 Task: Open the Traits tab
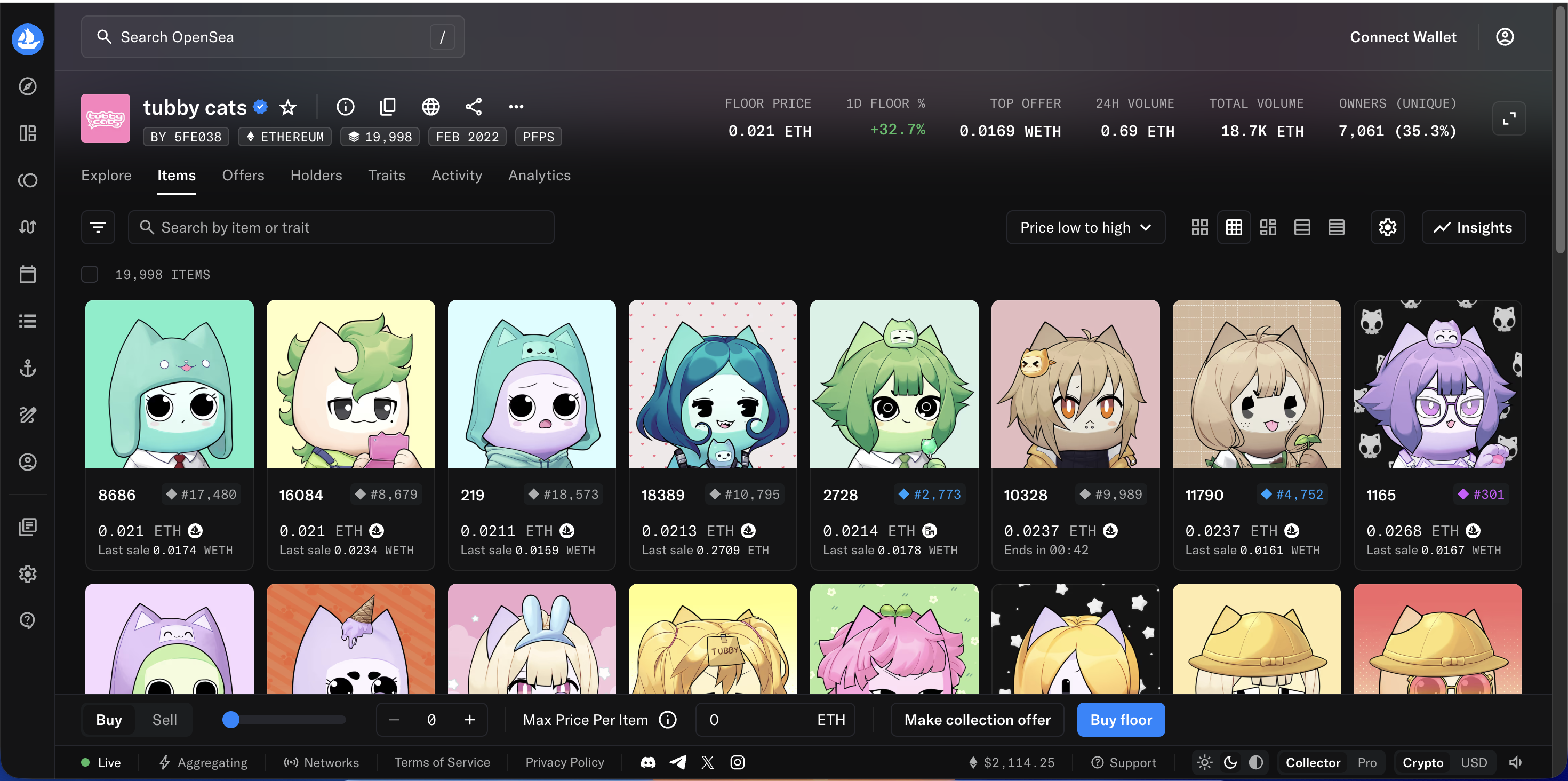pyautogui.click(x=387, y=176)
